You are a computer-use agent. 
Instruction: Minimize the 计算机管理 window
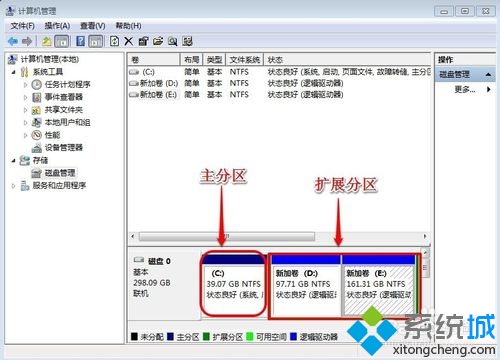point(444,11)
